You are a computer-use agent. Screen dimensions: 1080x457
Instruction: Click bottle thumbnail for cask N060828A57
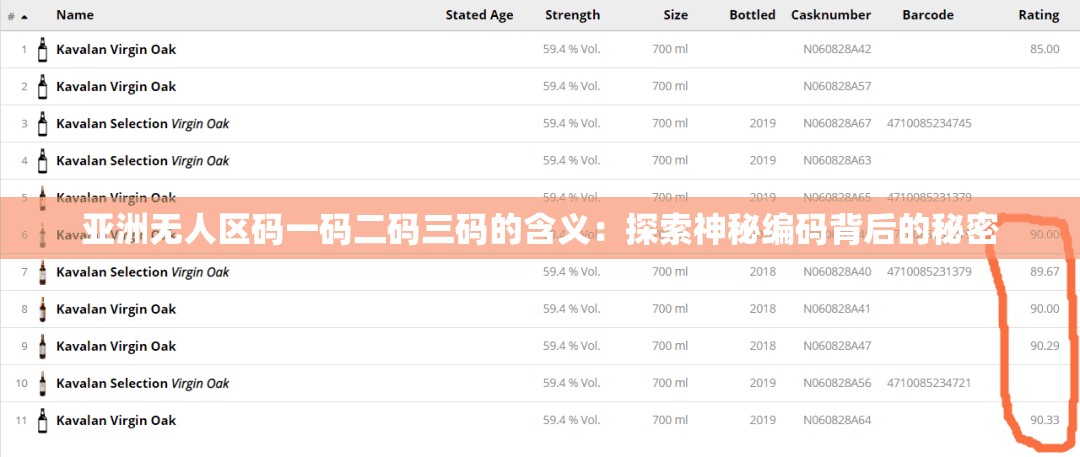tap(42, 86)
